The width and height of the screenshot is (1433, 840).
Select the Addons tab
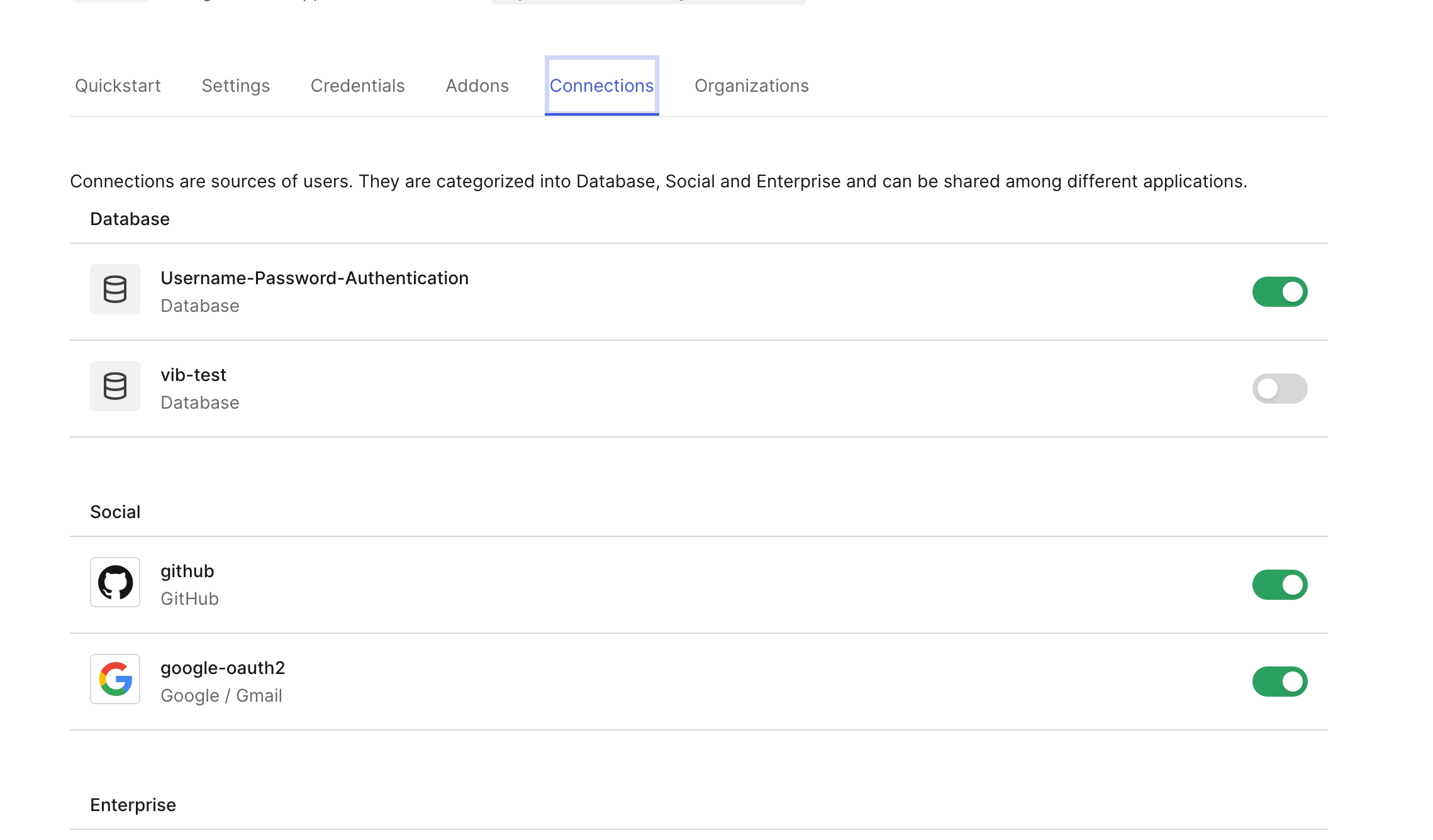tap(477, 86)
